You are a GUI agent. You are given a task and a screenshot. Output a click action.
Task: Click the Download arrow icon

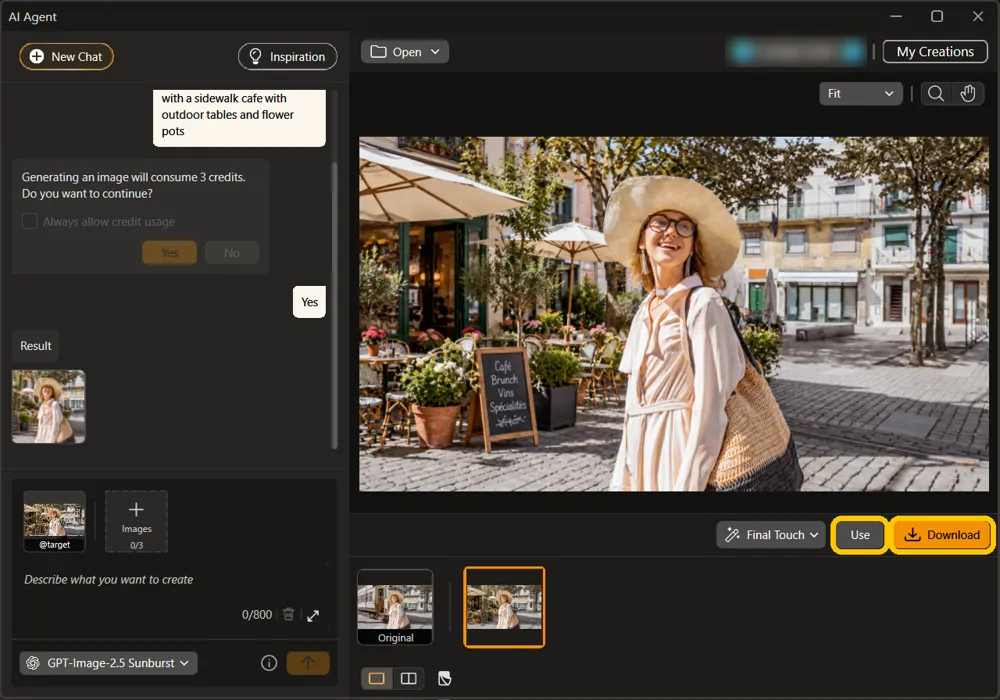click(913, 535)
